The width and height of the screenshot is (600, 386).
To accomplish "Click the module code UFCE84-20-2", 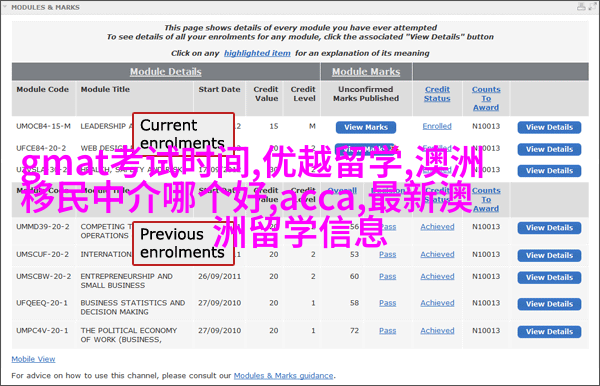I will pos(41,148).
